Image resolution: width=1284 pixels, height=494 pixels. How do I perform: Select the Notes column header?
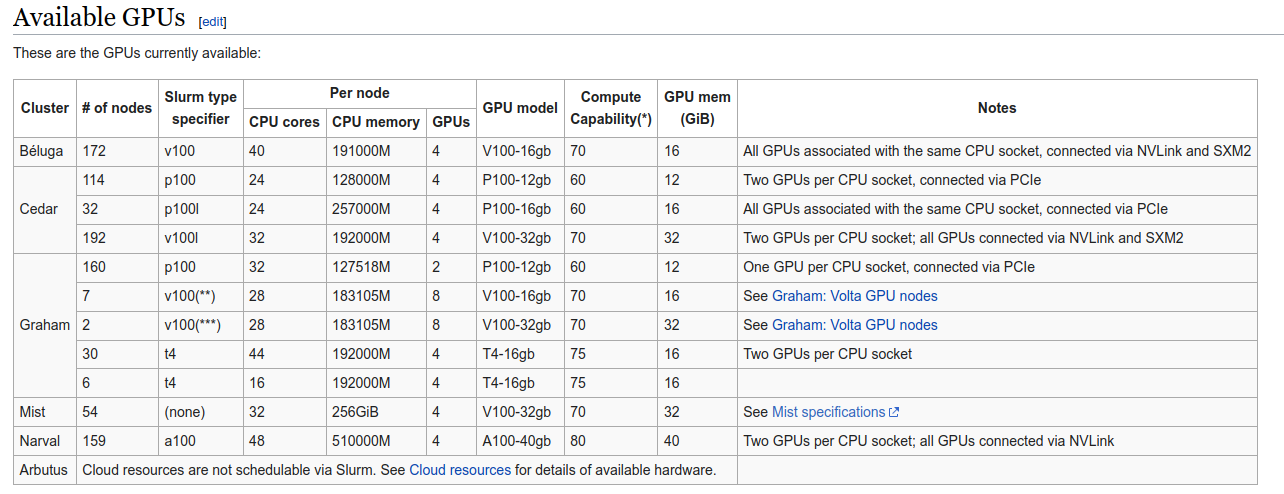point(996,108)
